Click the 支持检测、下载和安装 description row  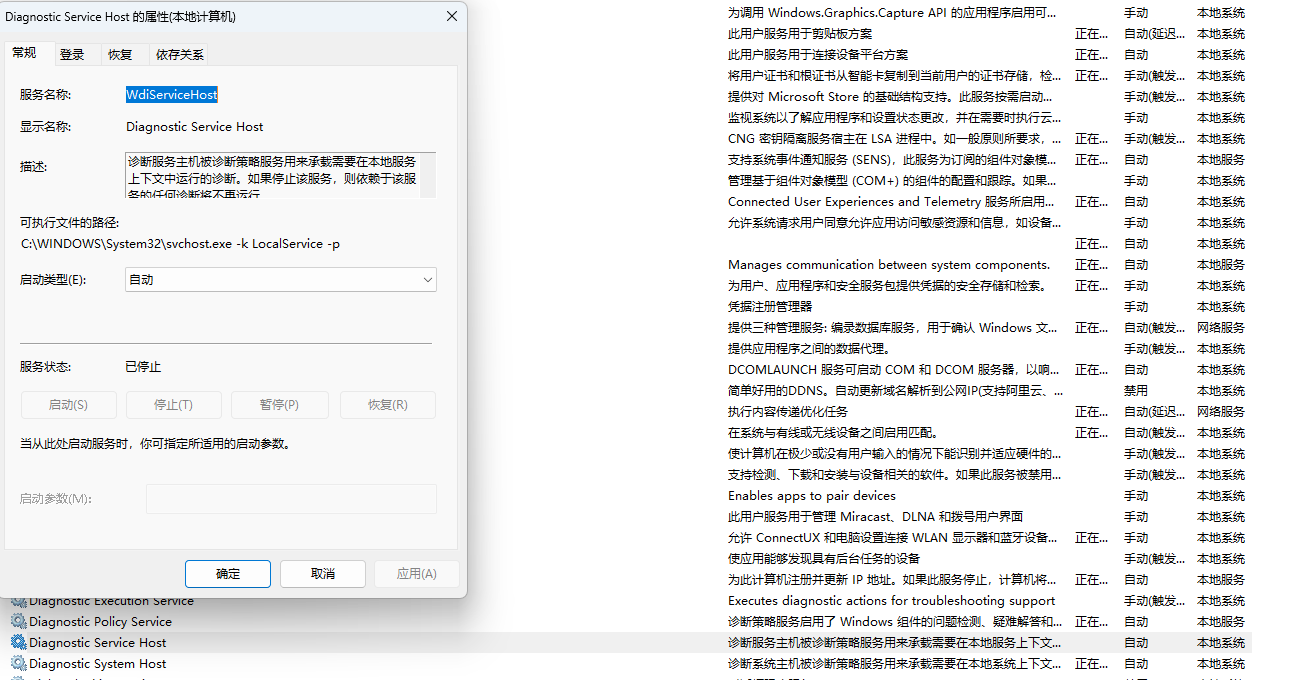(x=894, y=475)
